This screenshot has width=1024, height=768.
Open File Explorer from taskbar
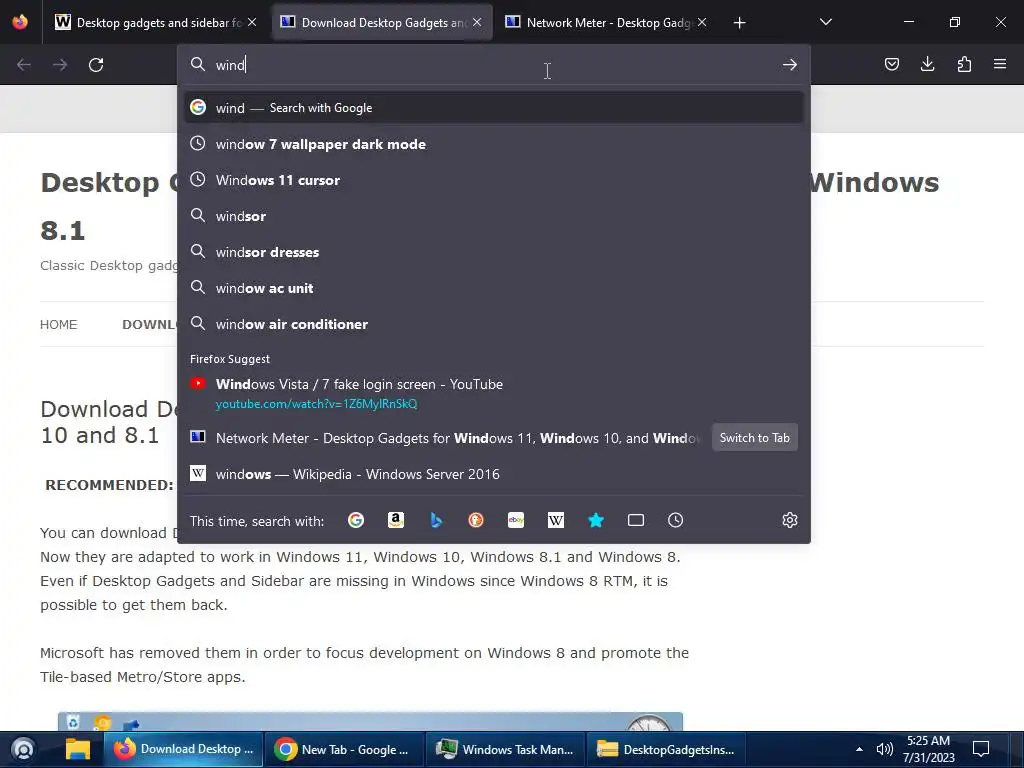pyautogui.click(x=77, y=749)
